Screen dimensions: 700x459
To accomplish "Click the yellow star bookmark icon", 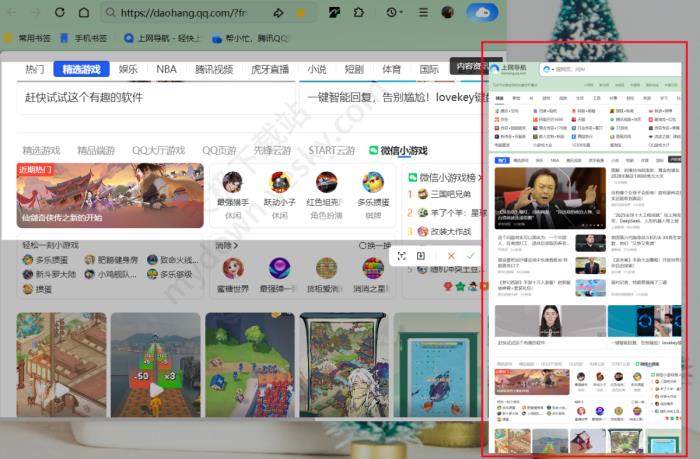I will [x=301, y=13].
